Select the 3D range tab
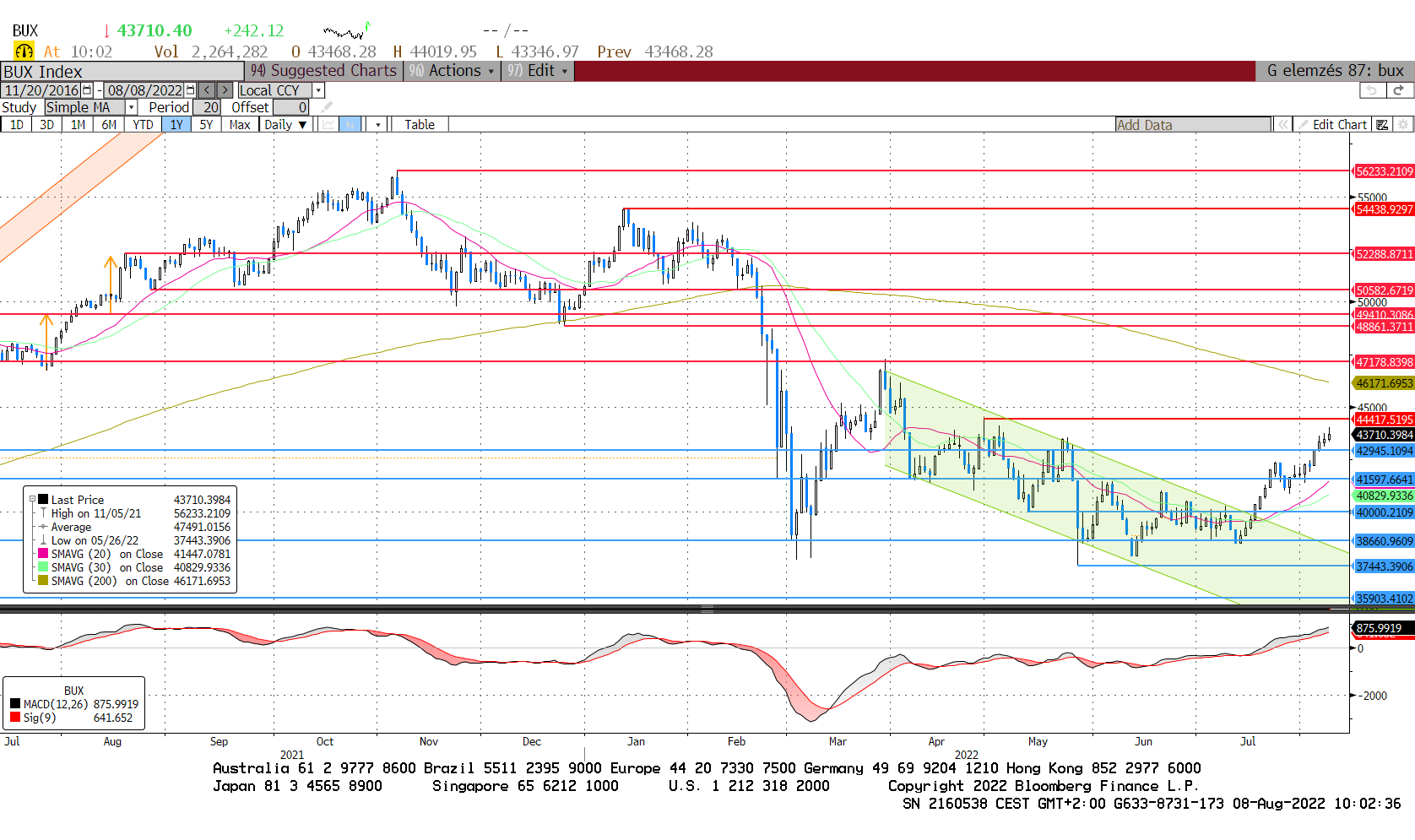 (x=47, y=125)
